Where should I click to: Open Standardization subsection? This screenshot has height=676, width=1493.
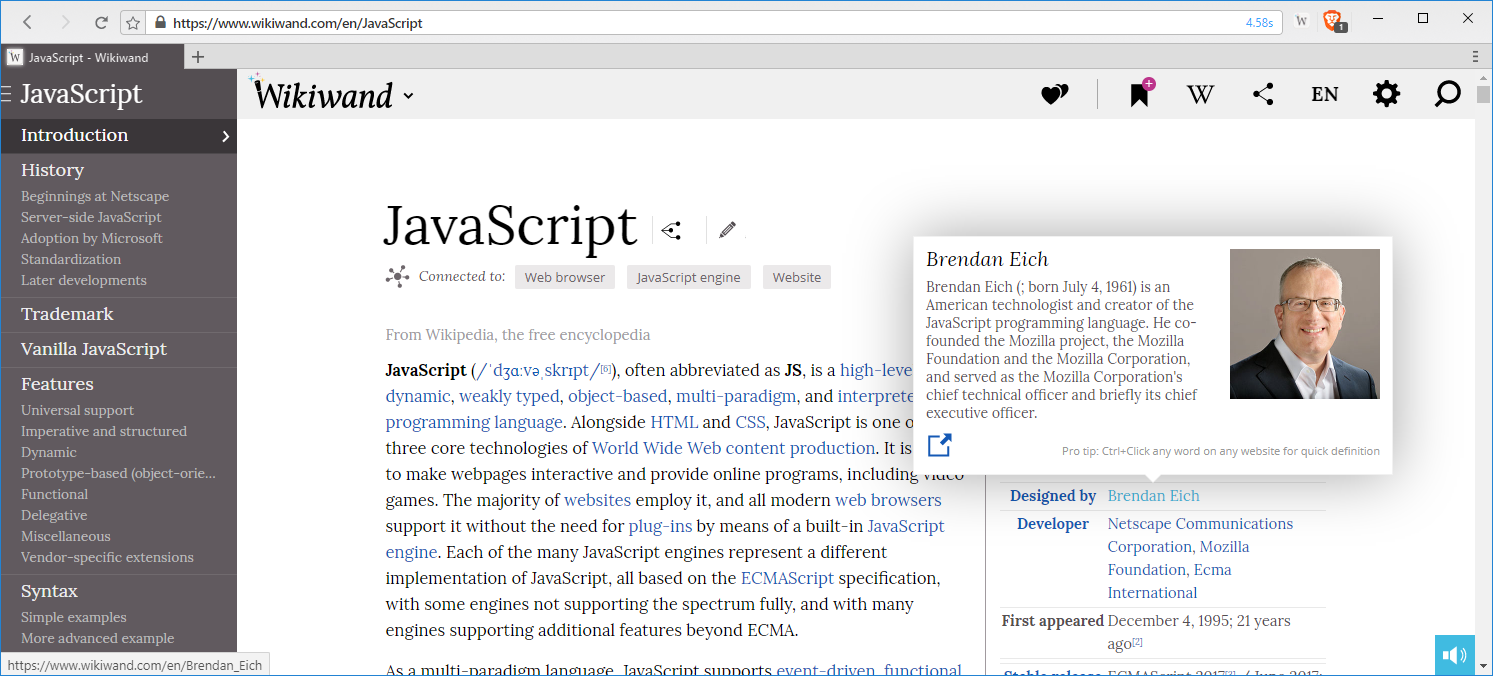(x=71, y=259)
